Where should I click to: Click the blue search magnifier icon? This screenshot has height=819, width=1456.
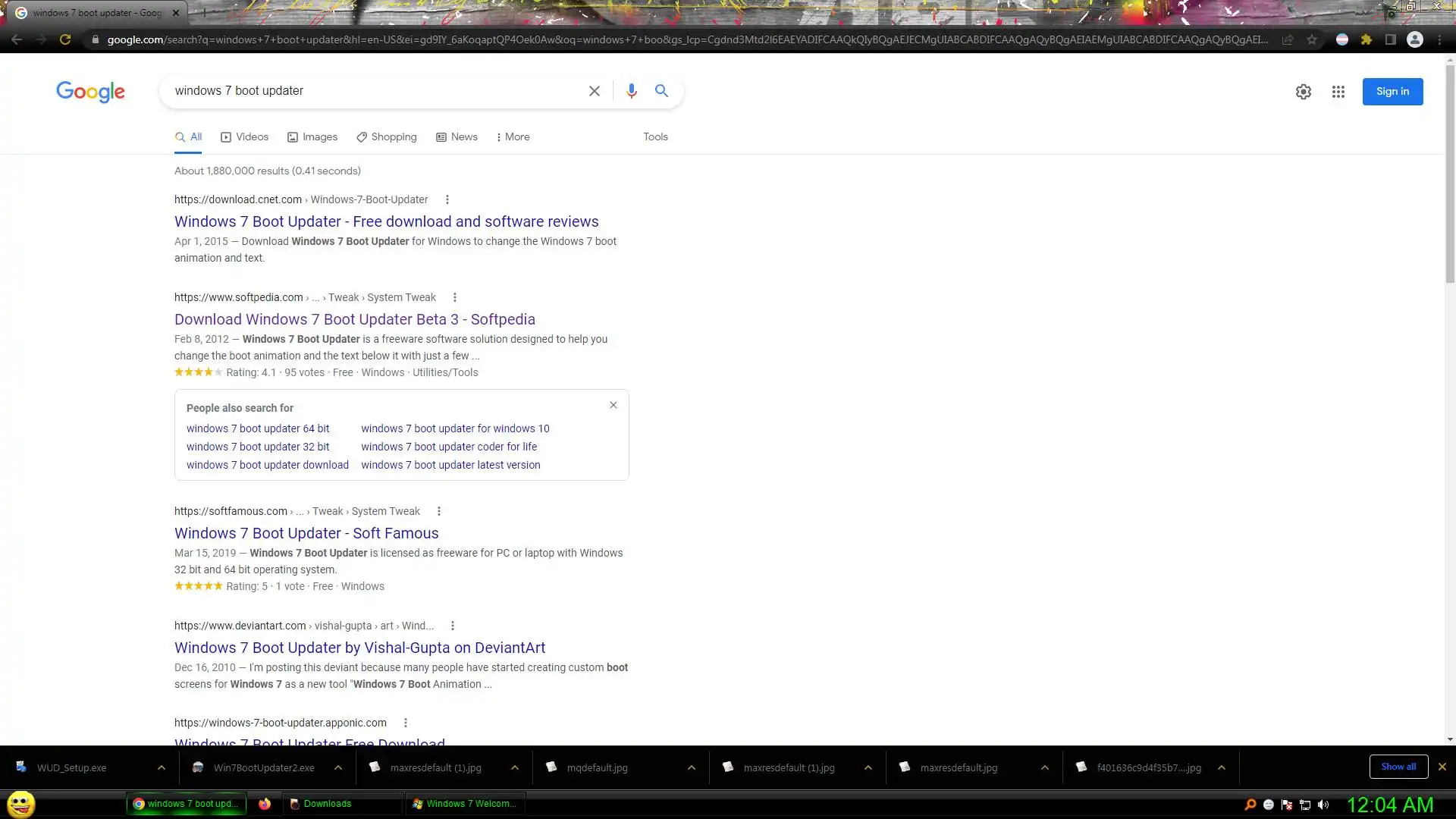click(661, 91)
